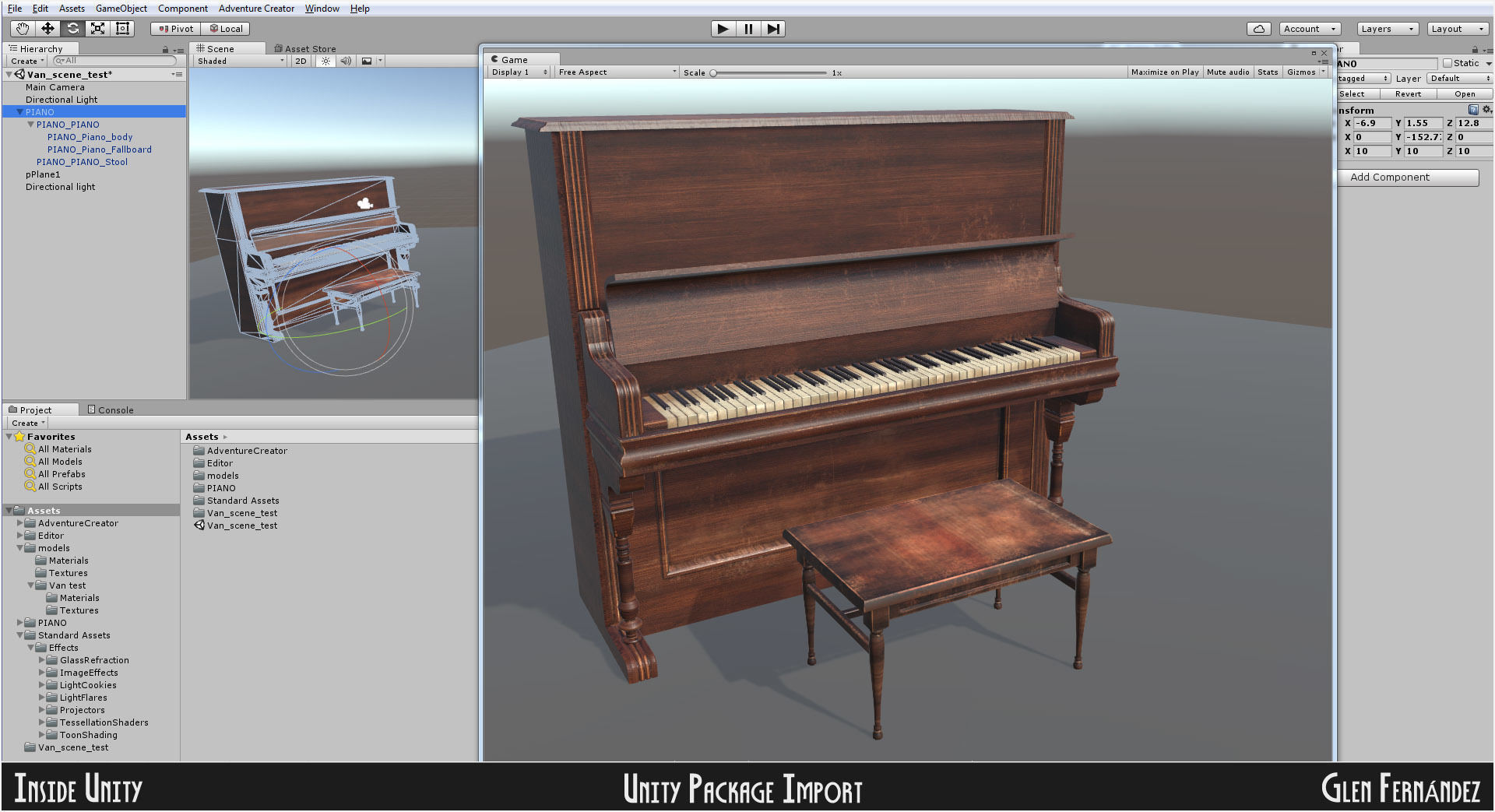The image size is (1495, 812).
Task: Open the Account dropdown
Action: [x=1310, y=29]
